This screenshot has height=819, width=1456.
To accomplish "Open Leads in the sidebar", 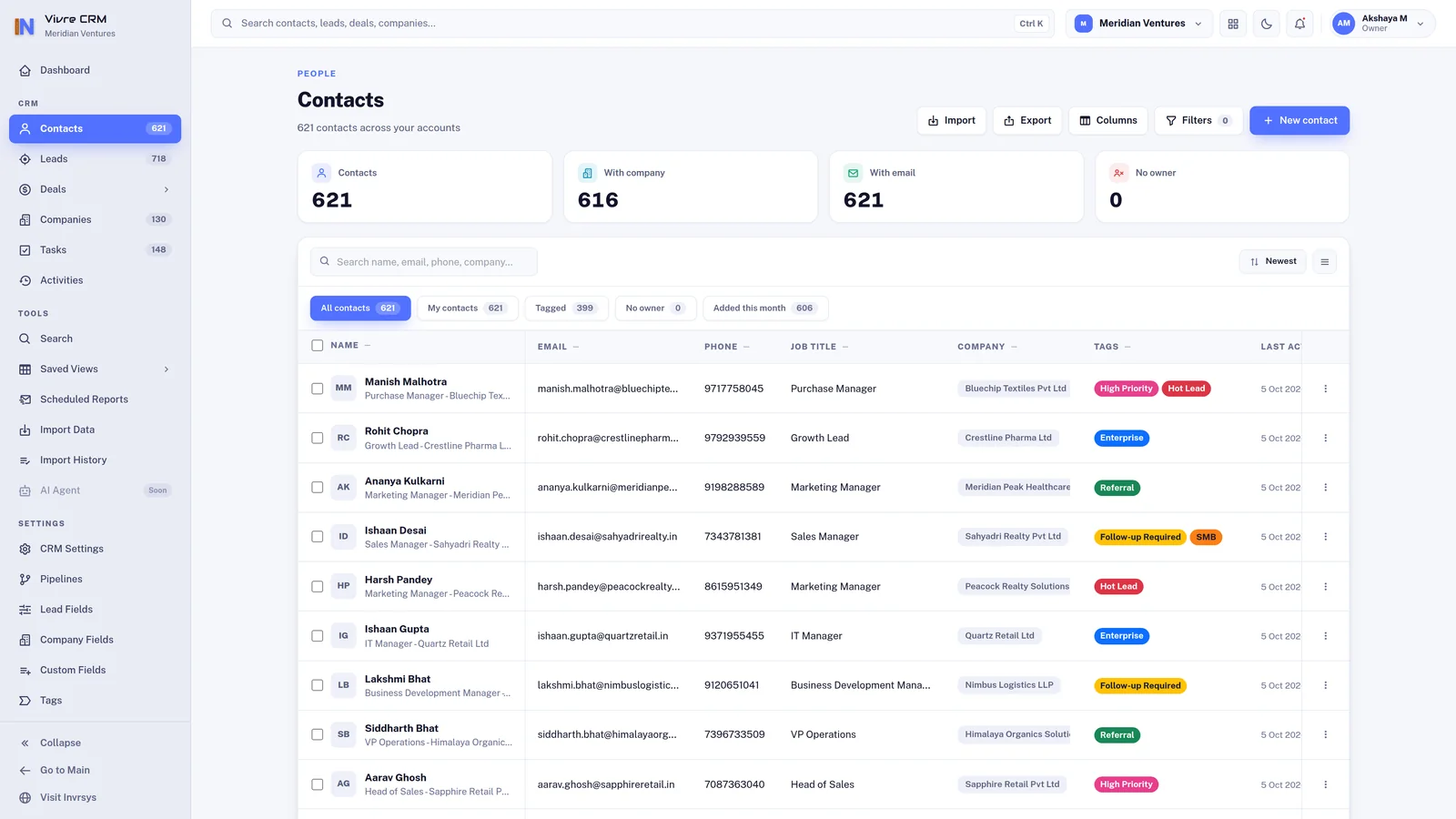I will tap(95, 158).
